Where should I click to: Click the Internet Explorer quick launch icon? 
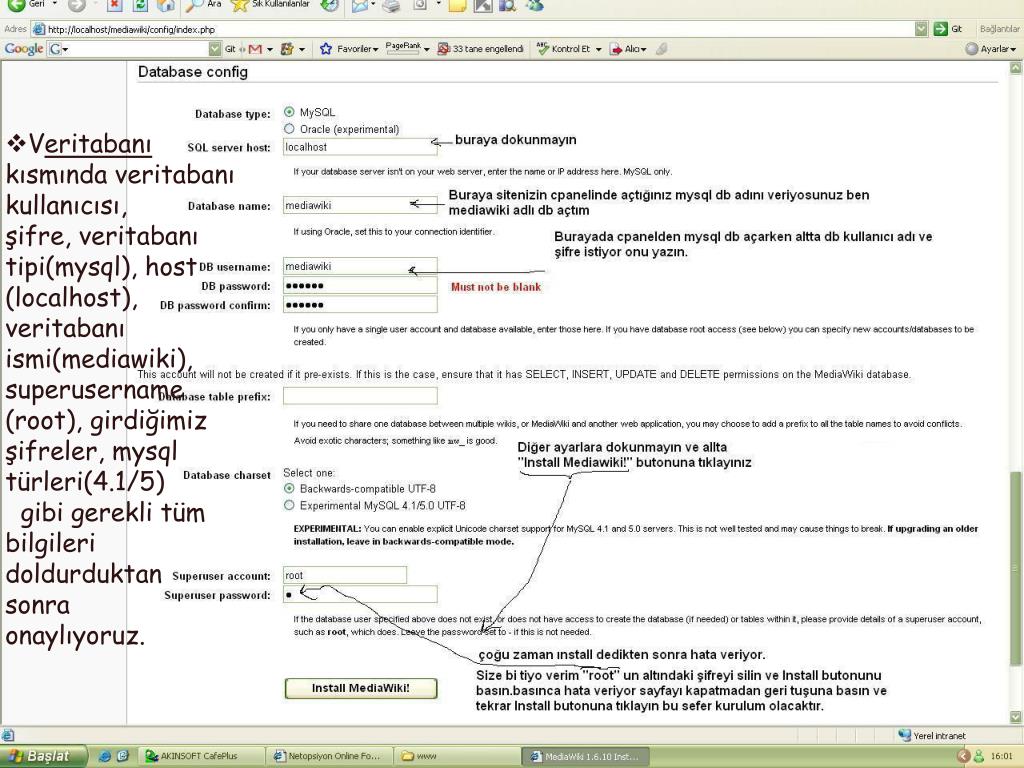tap(104, 756)
